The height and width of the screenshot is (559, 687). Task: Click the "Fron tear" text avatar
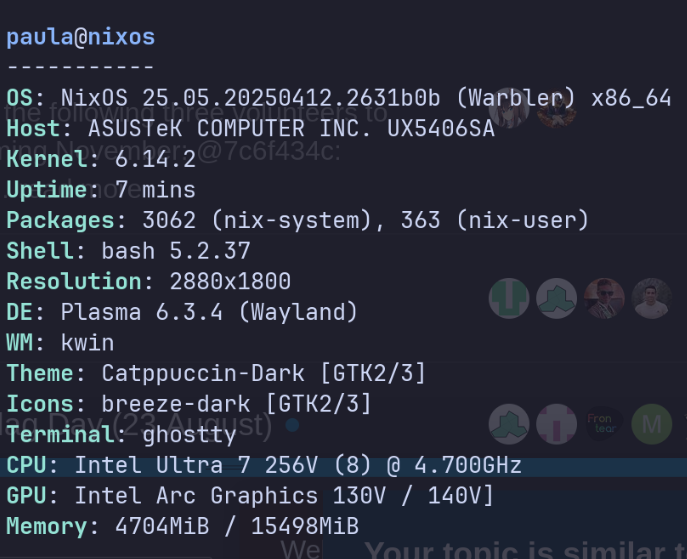tap(604, 424)
